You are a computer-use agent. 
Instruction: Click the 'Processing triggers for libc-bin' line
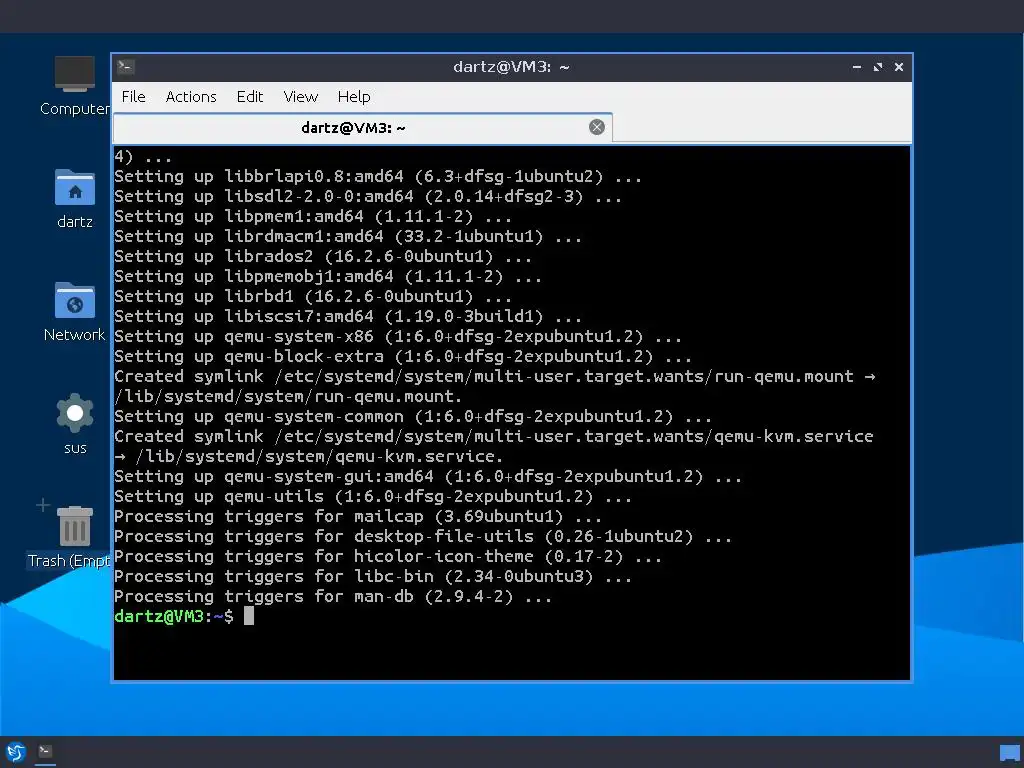point(373,577)
